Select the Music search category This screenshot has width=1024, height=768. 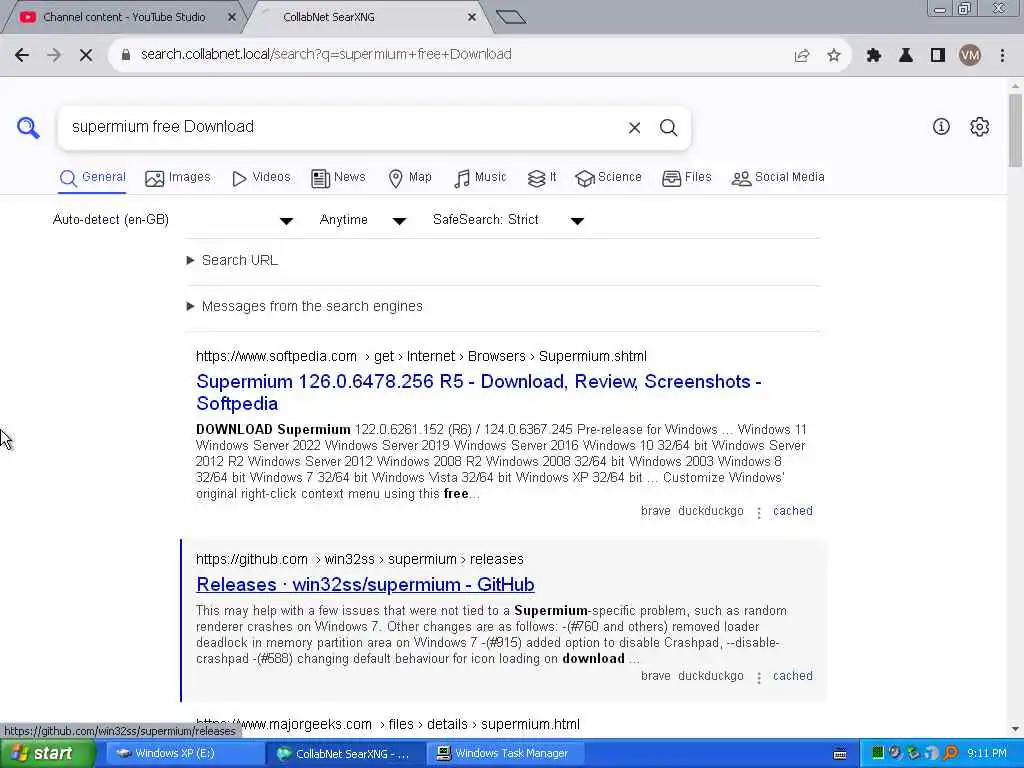(480, 178)
